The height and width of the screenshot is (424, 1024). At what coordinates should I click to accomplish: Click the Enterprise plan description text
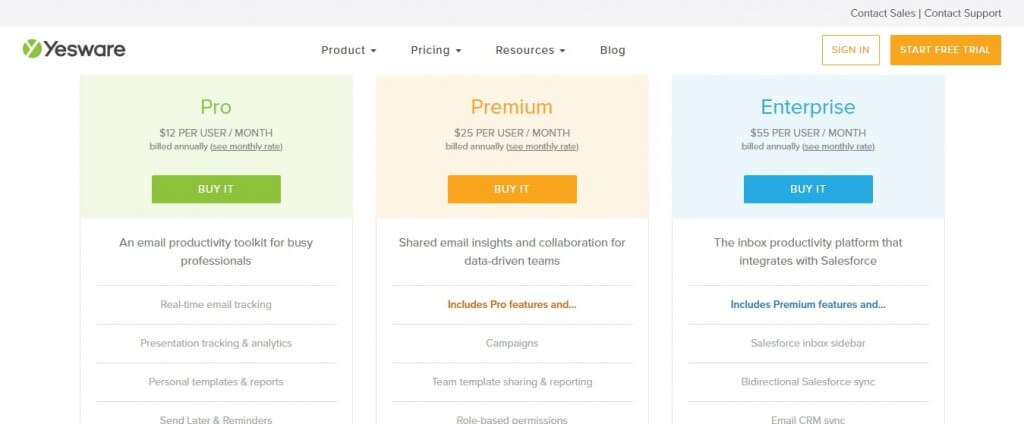point(808,252)
